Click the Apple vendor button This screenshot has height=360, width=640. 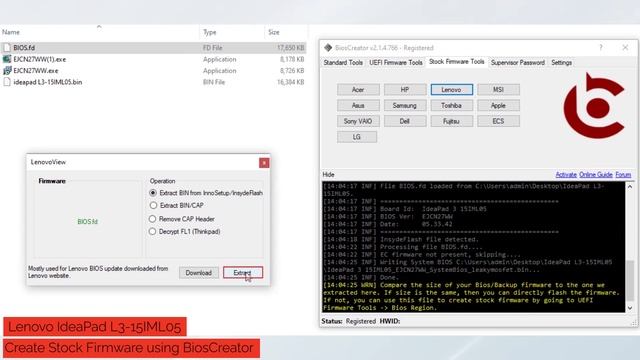[x=498, y=105]
